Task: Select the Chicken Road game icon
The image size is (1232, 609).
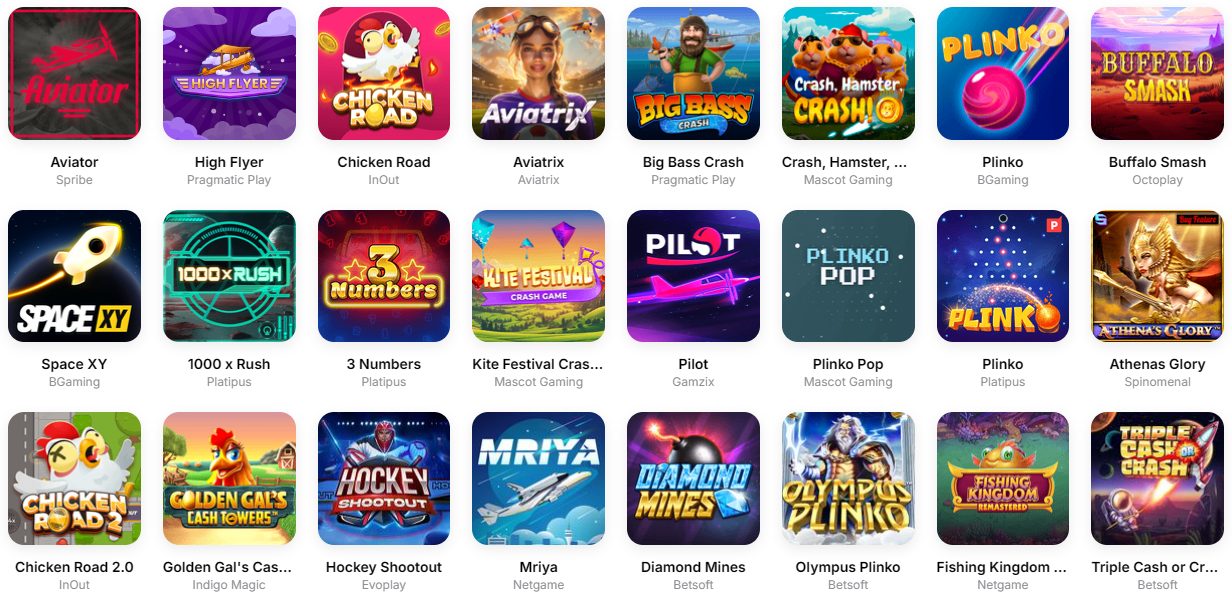Action: pos(384,73)
